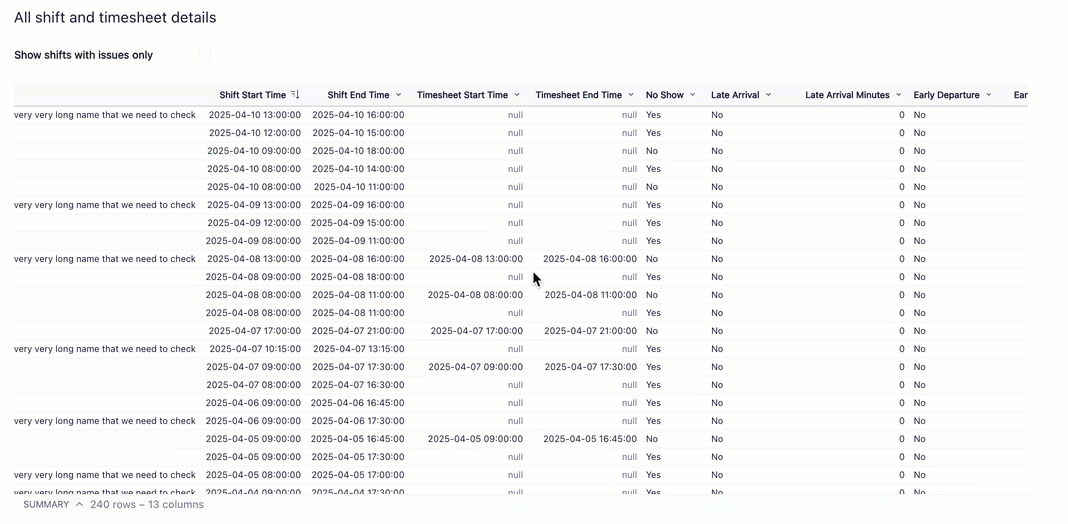Click shift start cell 2025-04-10 09:00:00
The height and width of the screenshot is (524, 1068).
coord(254,151)
